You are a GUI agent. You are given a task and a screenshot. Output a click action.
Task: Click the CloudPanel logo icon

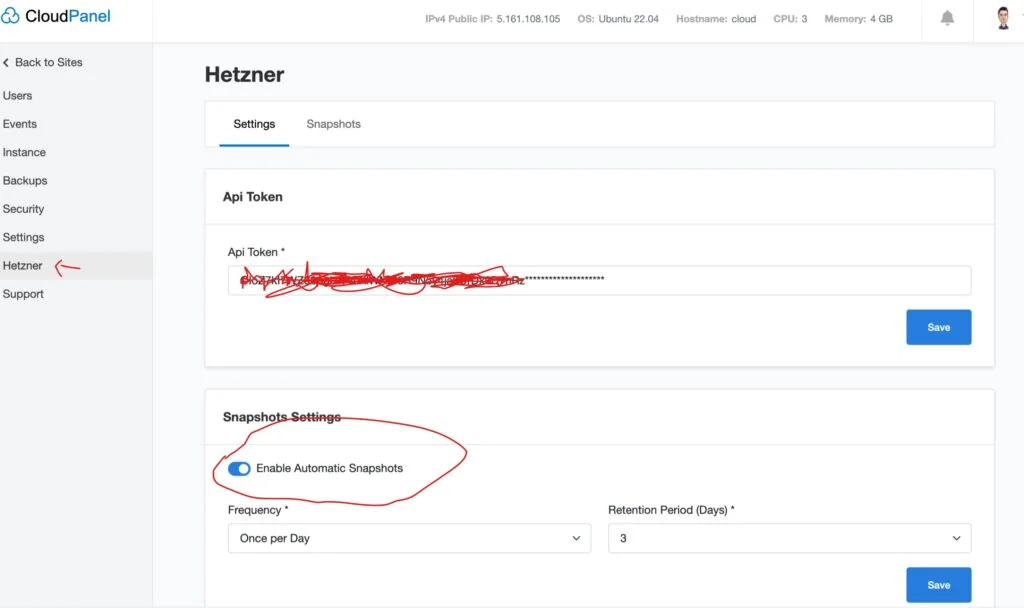click(12, 16)
